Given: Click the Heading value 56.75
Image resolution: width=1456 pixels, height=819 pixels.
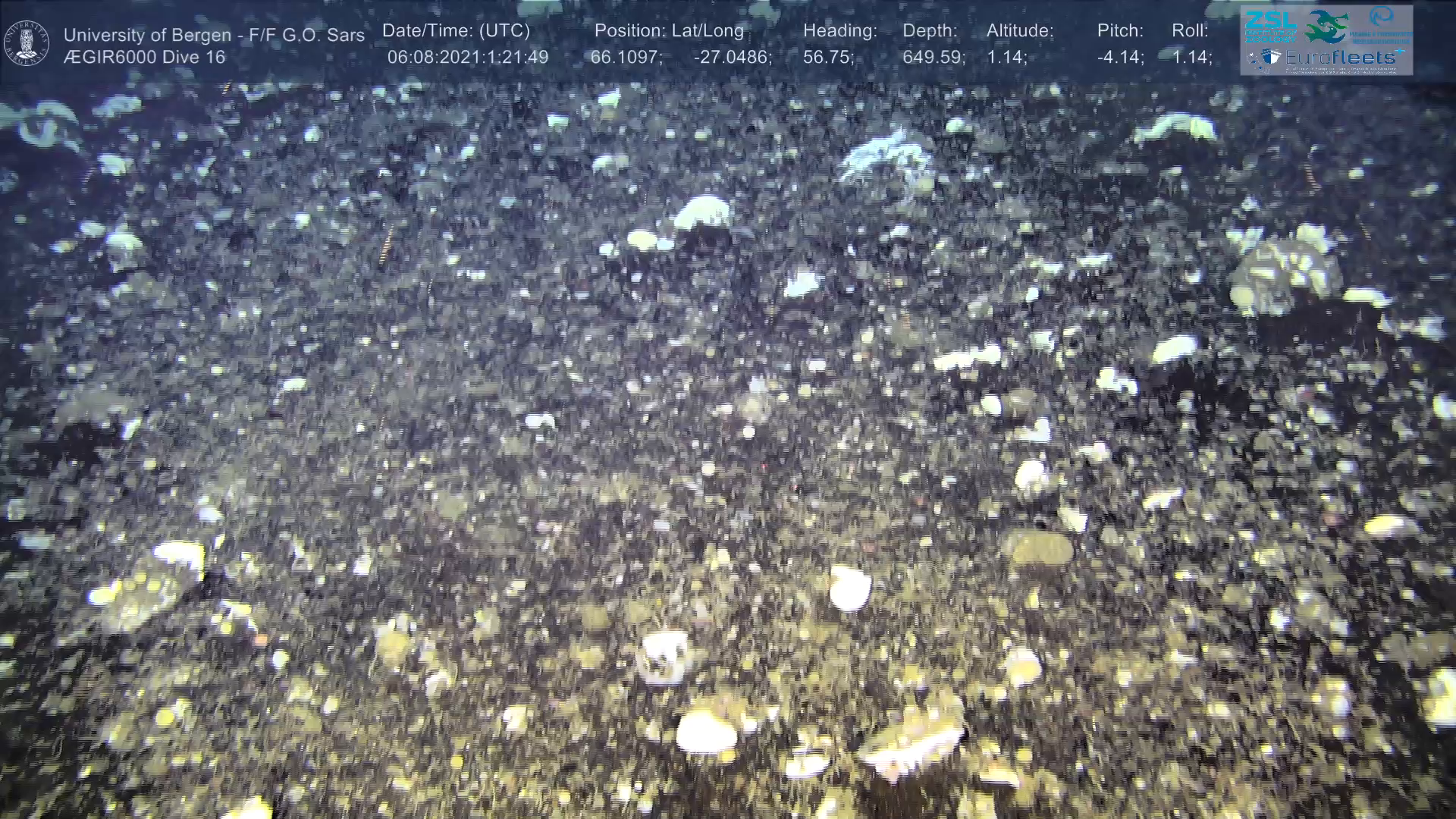Looking at the screenshot, I should [x=828, y=58].
